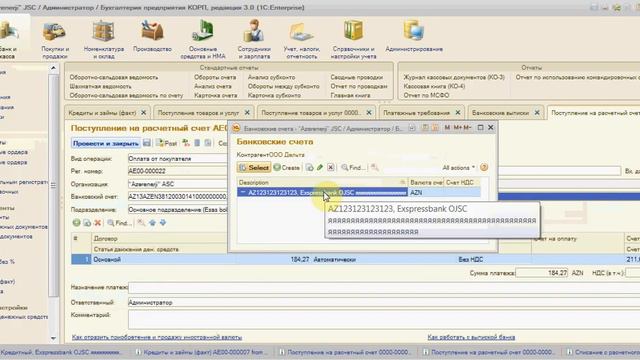Close the Кредиты и займы (факт) tab
This screenshot has width=640, height=360.
(x=143, y=113)
